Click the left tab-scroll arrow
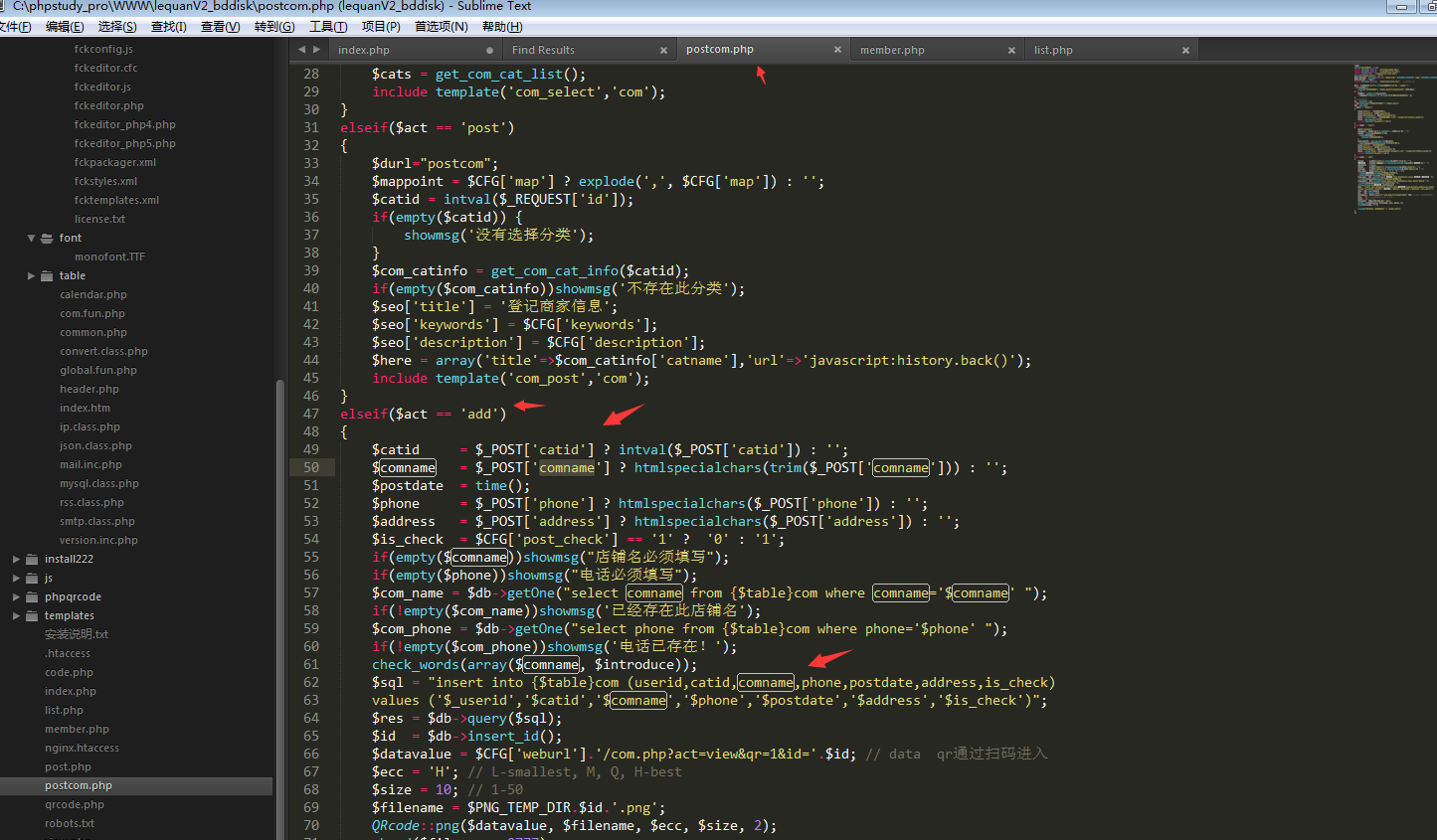Image resolution: width=1437 pixels, height=840 pixels. tap(301, 50)
